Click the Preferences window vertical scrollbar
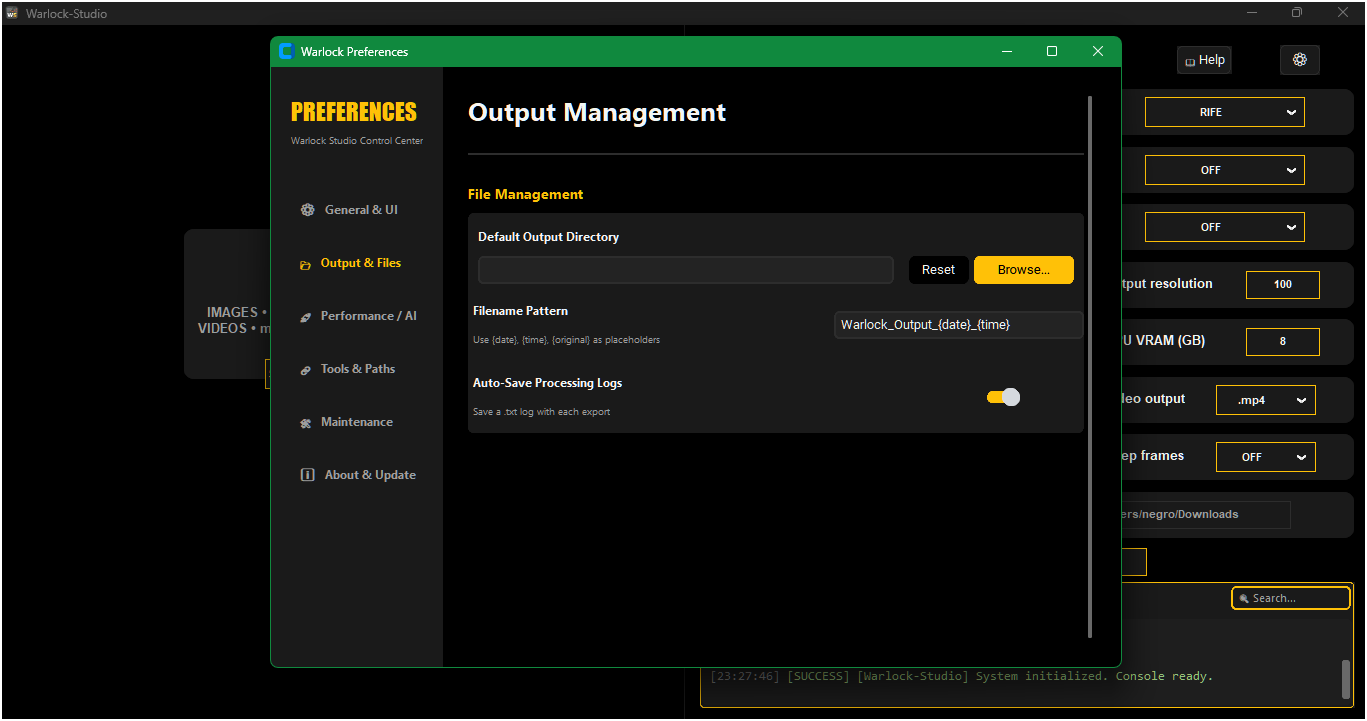Viewport: 1367px width, 721px height. tap(1090, 366)
